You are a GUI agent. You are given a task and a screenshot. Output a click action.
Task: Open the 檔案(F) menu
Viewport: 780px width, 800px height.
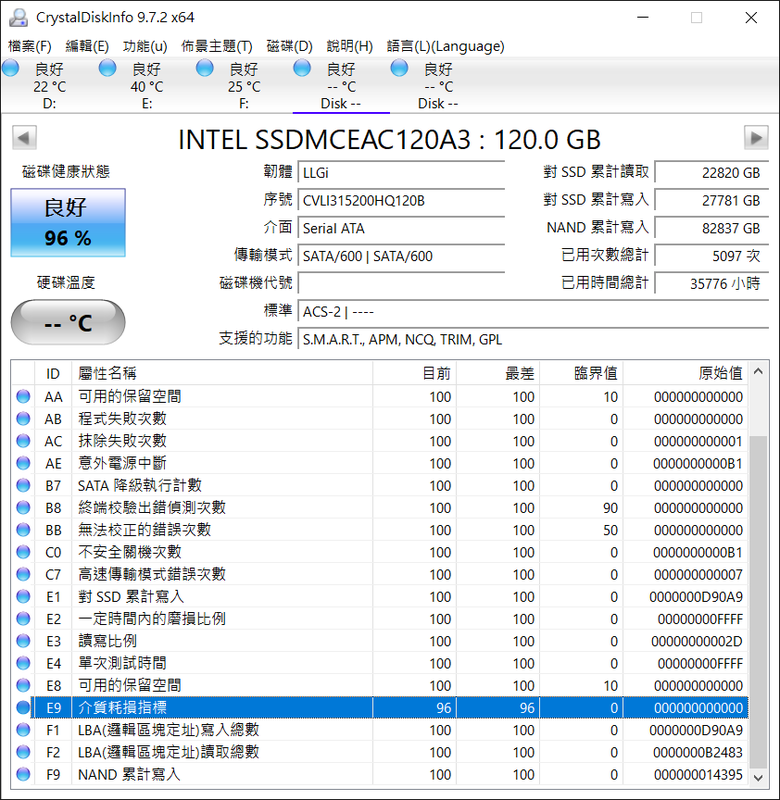pos(30,46)
